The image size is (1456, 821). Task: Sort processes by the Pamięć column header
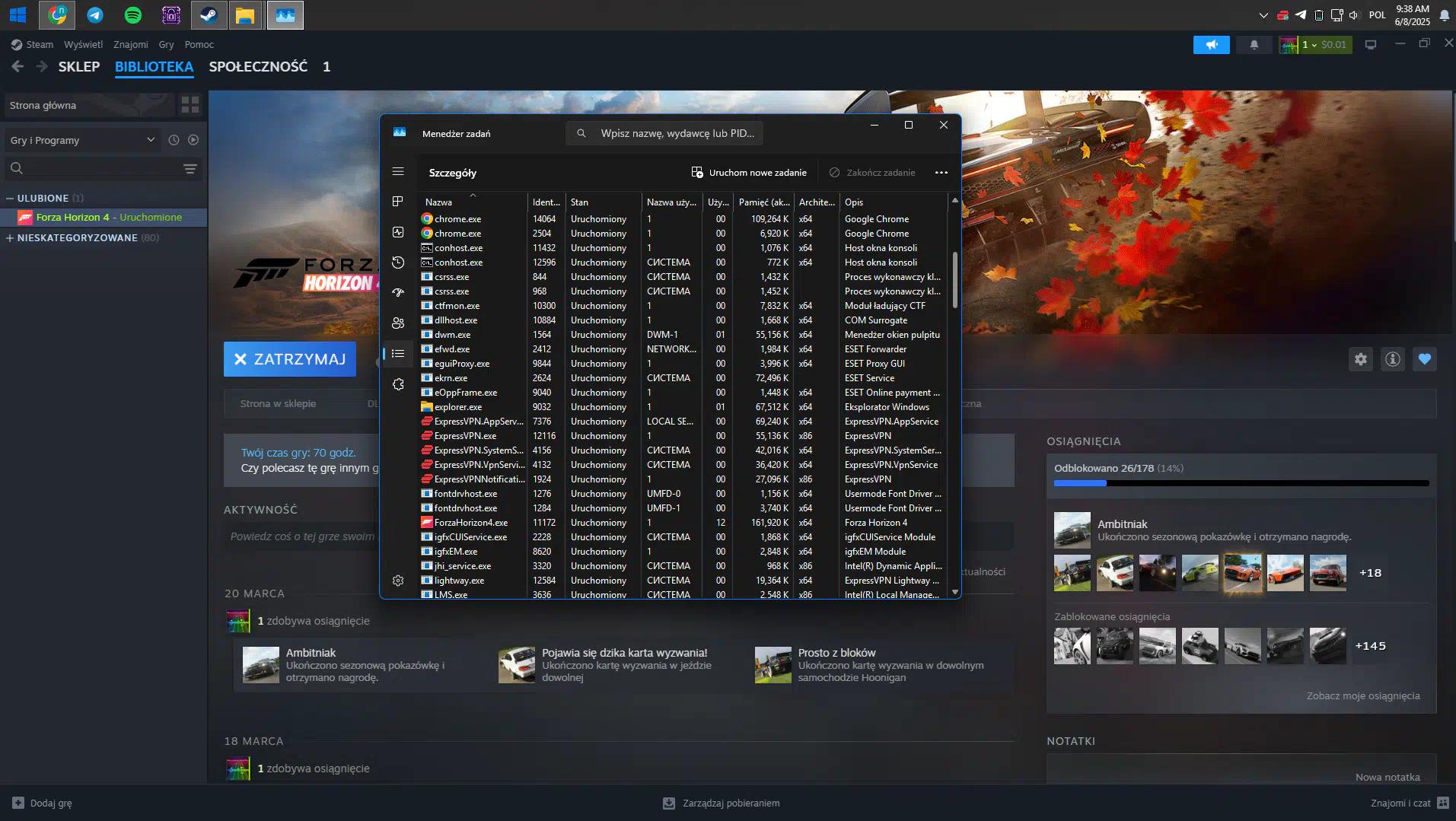click(x=763, y=202)
